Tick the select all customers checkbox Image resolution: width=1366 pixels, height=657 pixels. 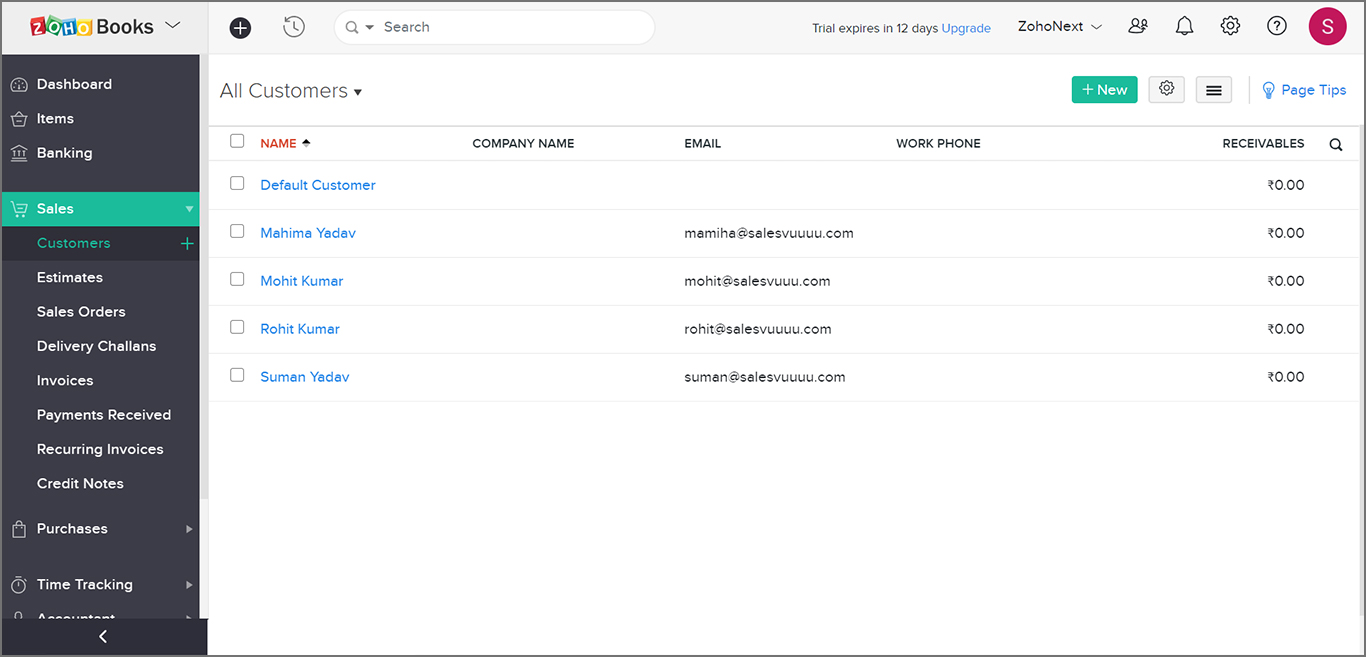click(237, 141)
